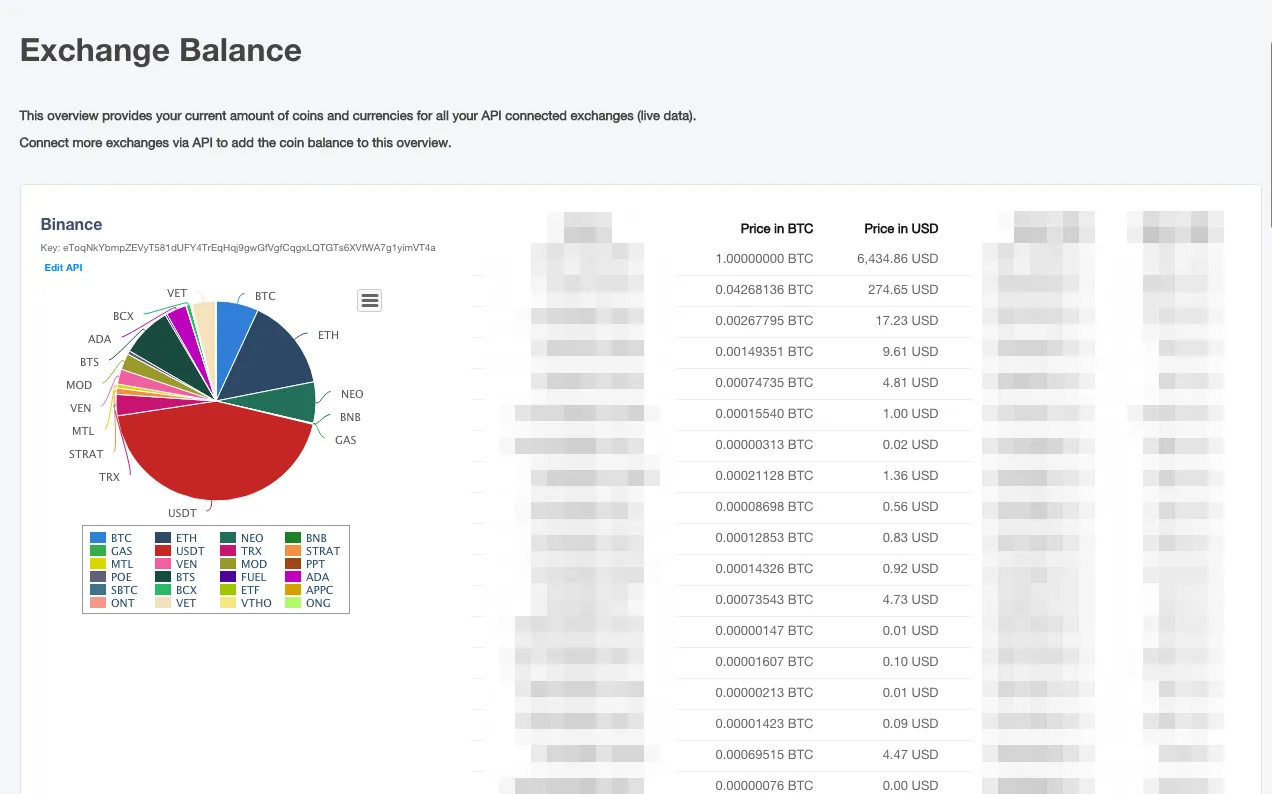Hide BTS series via legend entry

(175, 577)
